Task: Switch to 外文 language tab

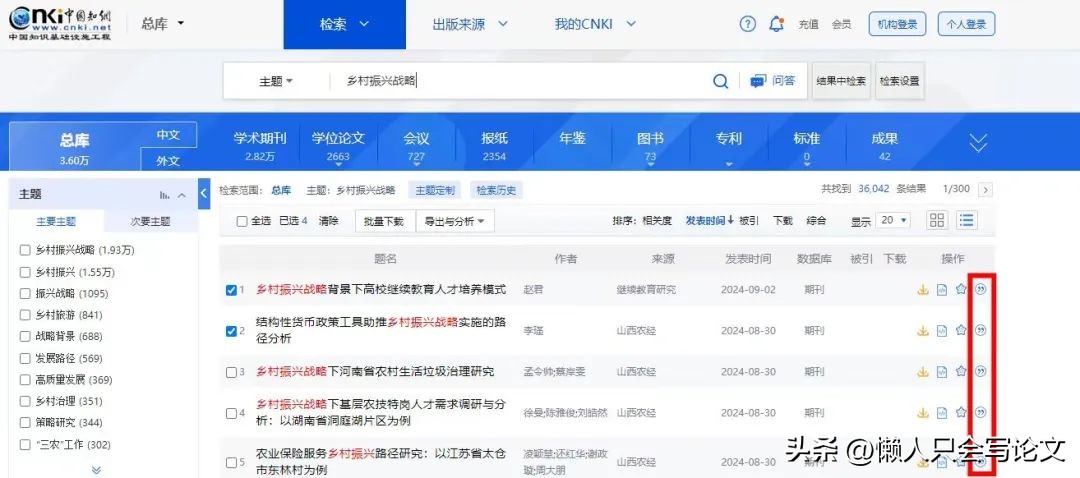Action: 168,160
